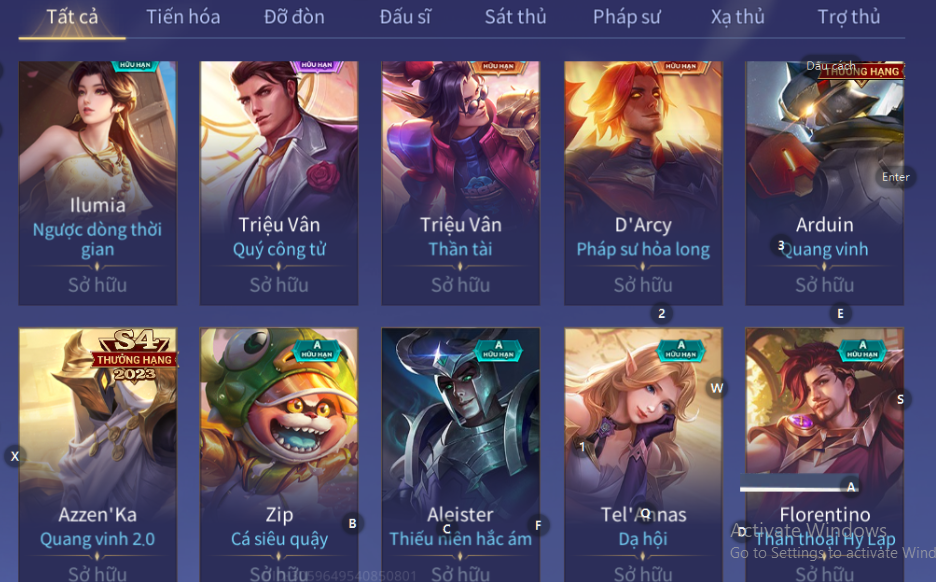
Task: Click the A-rank Hữu hạn badge on Zip
Action: coord(316,350)
